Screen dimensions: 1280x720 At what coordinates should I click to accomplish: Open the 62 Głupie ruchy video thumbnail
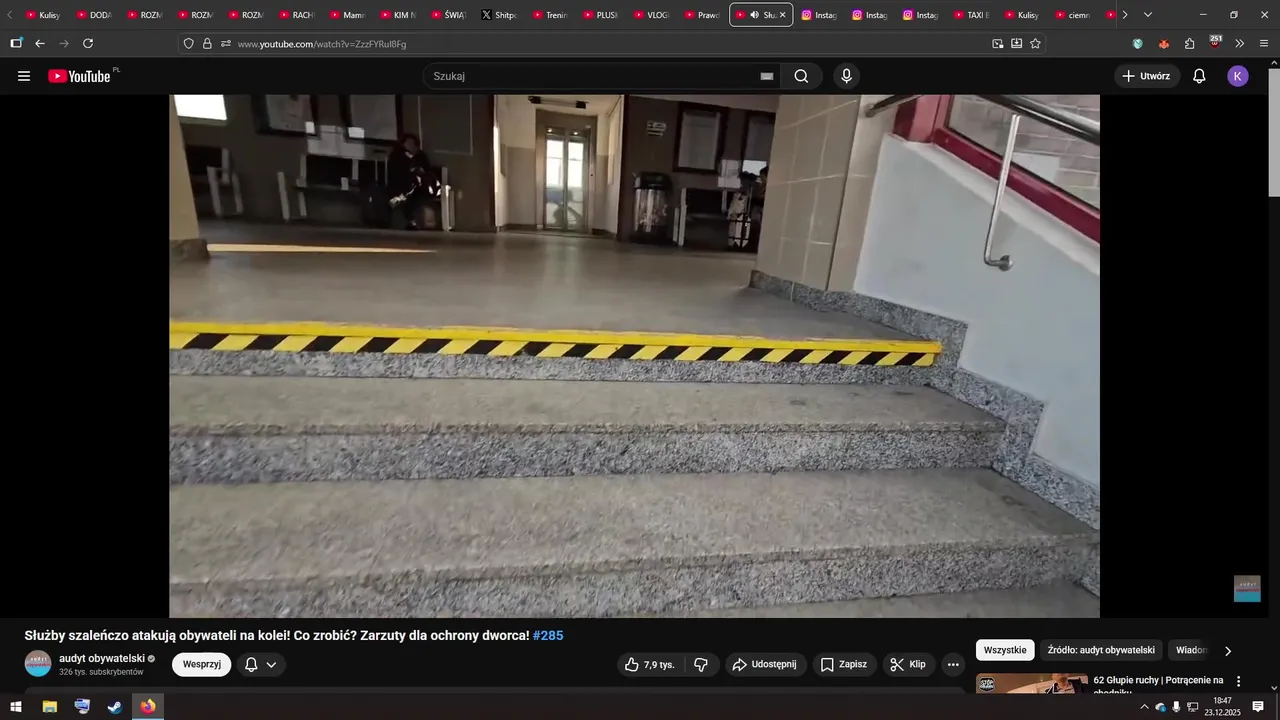coord(1031,684)
